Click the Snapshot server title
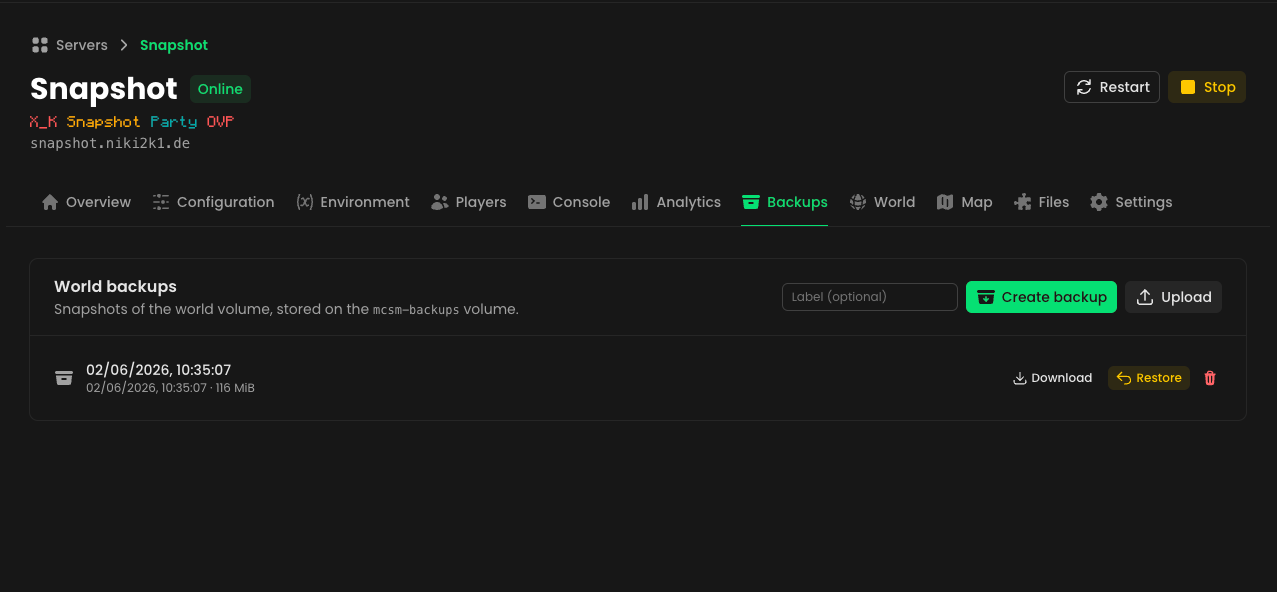The image size is (1277, 592). tap(104, 89)
